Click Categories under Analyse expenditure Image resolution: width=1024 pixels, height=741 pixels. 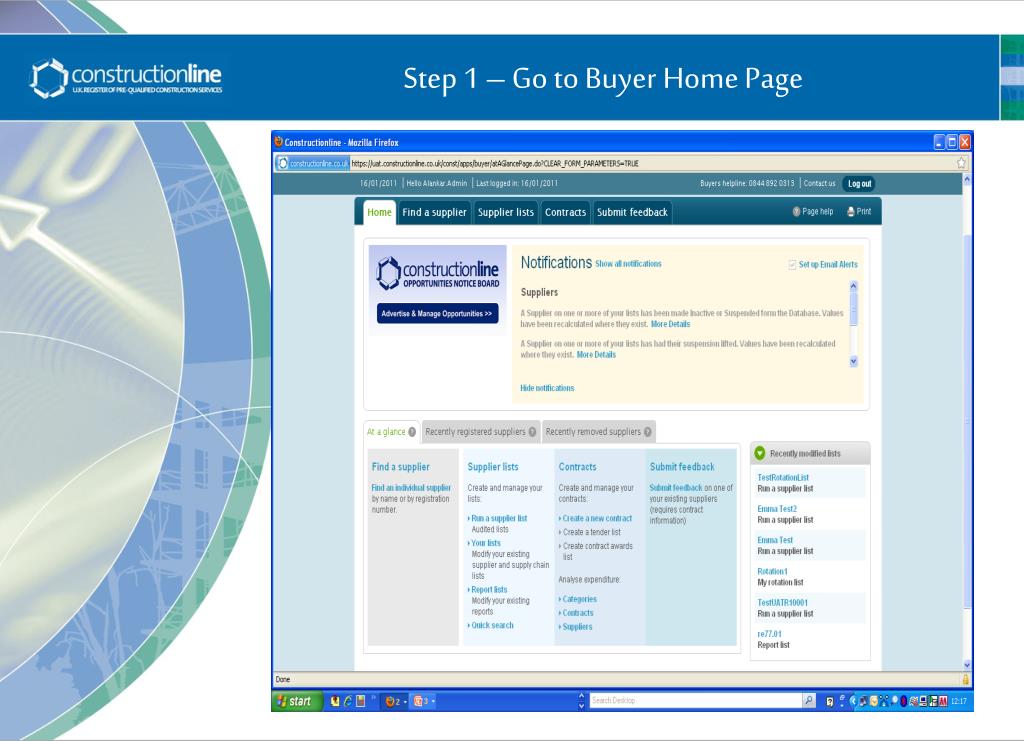tap(579, 599)
